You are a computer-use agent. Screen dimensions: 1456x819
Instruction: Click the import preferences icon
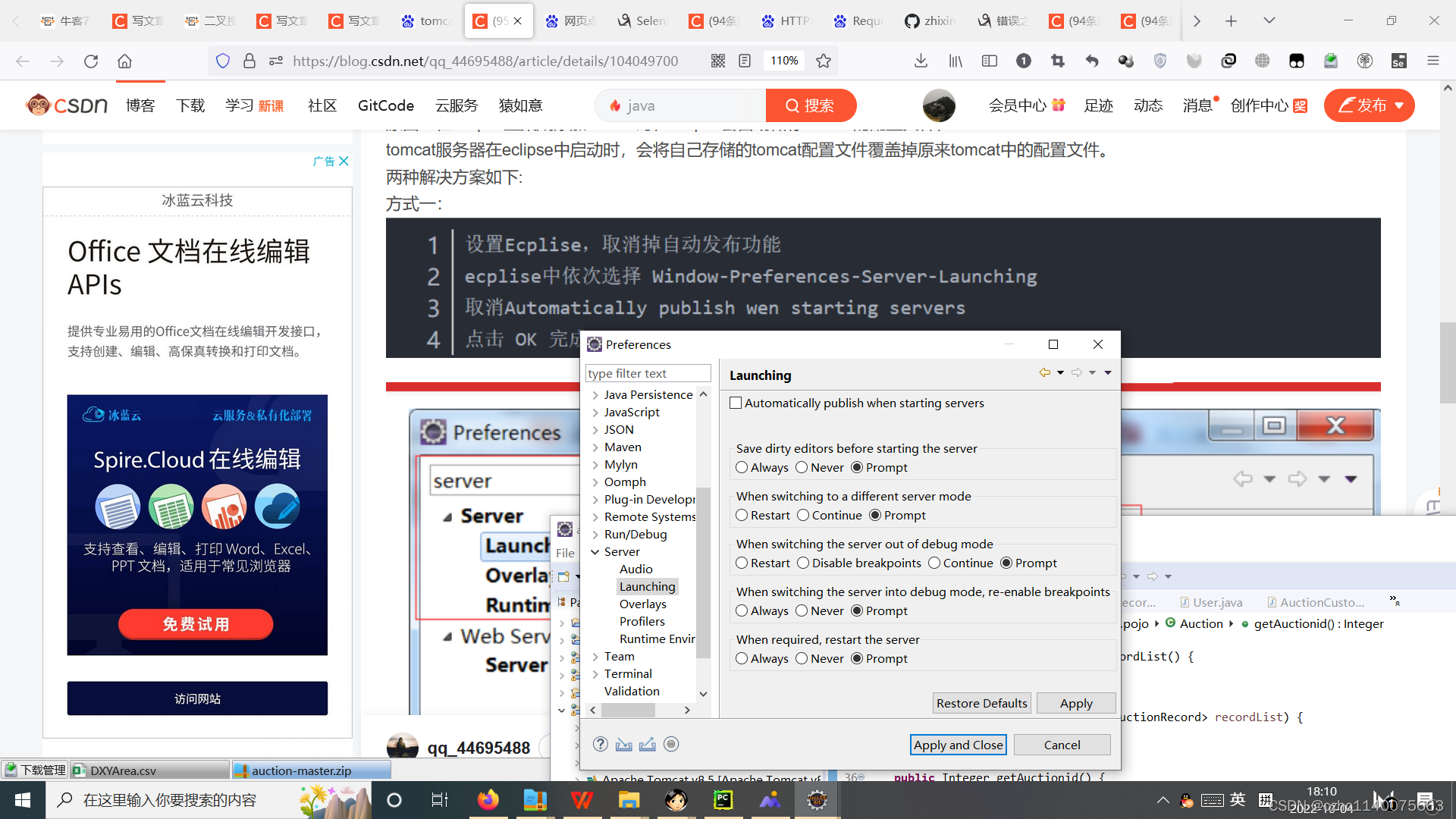[623, 744]
